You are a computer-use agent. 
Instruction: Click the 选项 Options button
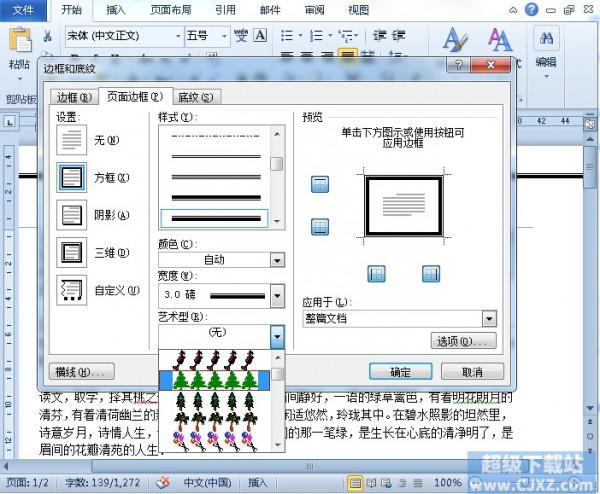tap(464, 341)
